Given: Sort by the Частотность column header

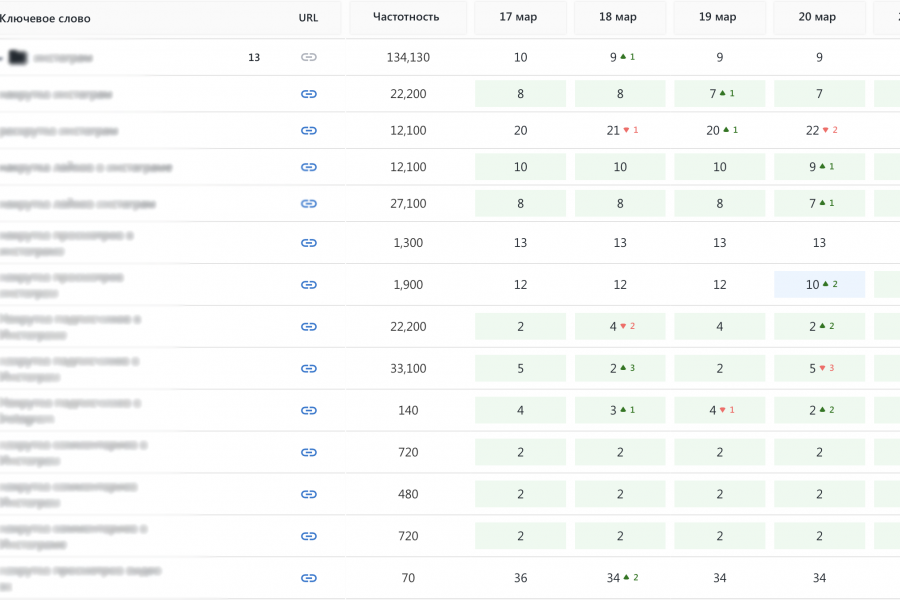Looking at the screenshot, I should 405,17.
